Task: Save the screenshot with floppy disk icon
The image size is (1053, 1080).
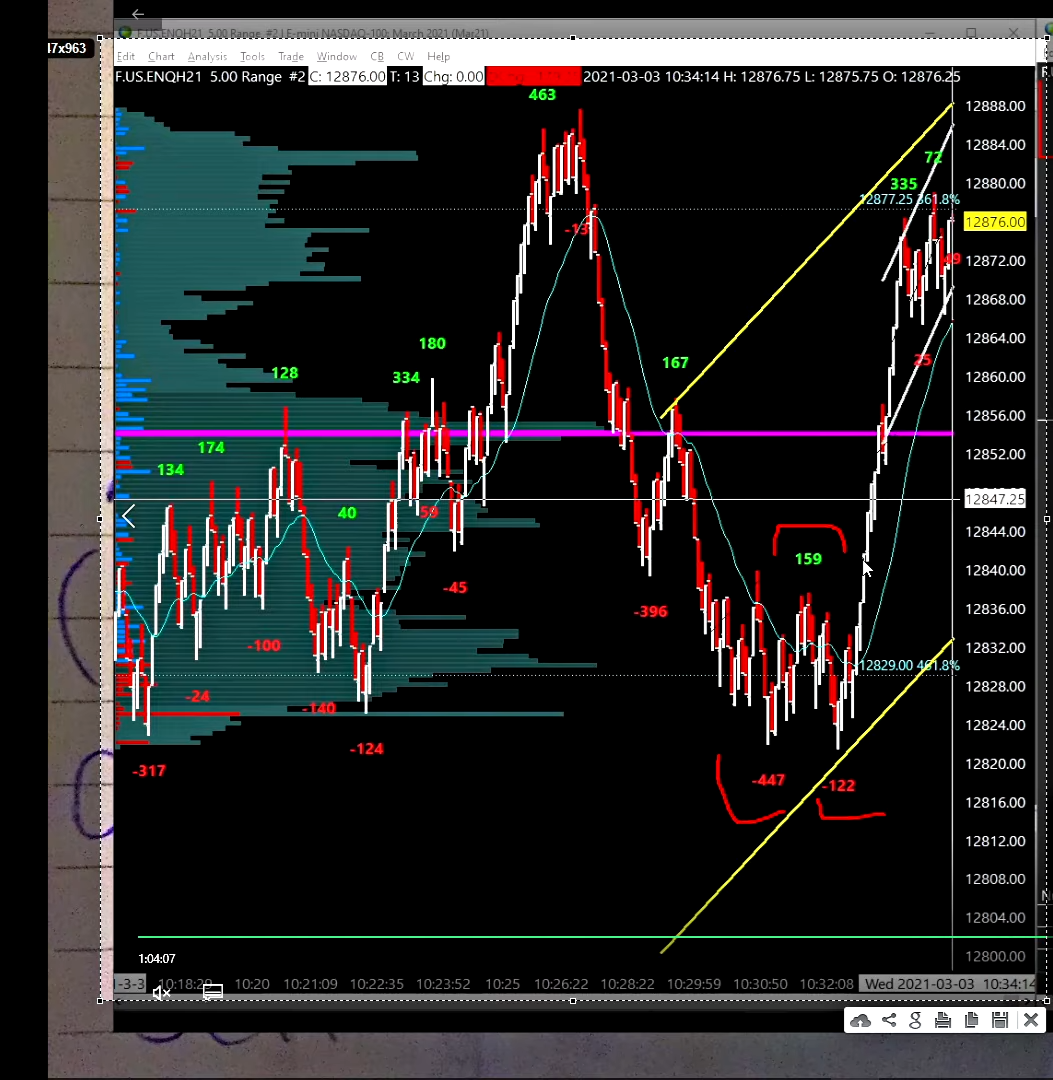Action: [1000, 1020]
